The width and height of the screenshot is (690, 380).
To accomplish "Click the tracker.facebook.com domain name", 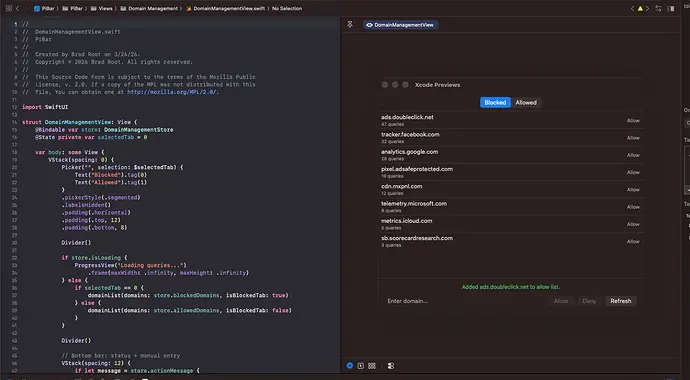I will 410,134.
